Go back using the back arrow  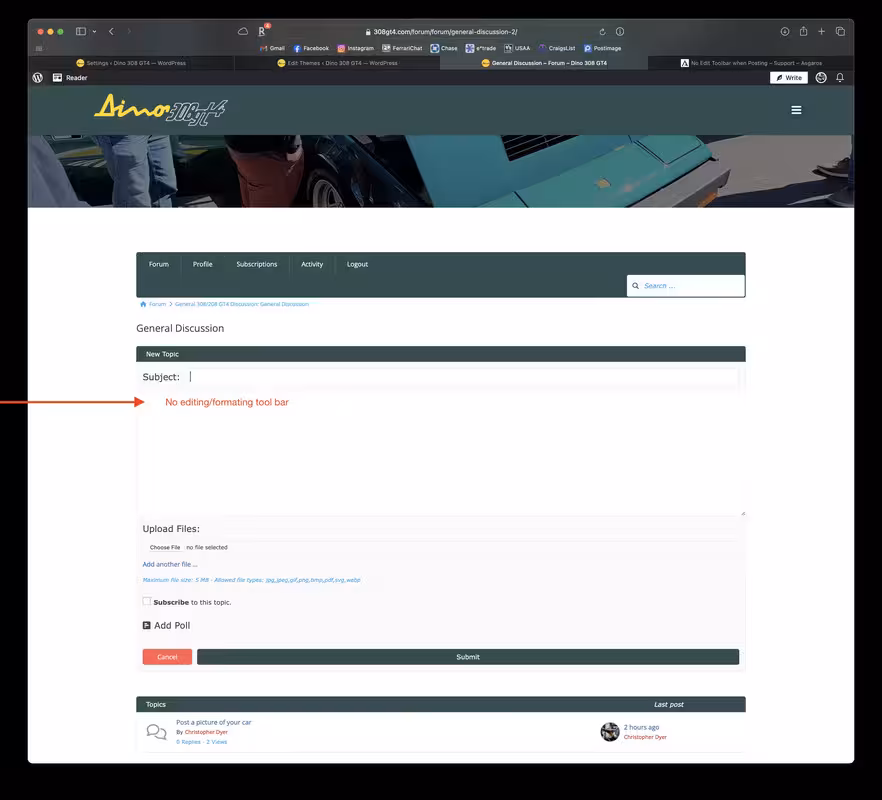point(111,32)
